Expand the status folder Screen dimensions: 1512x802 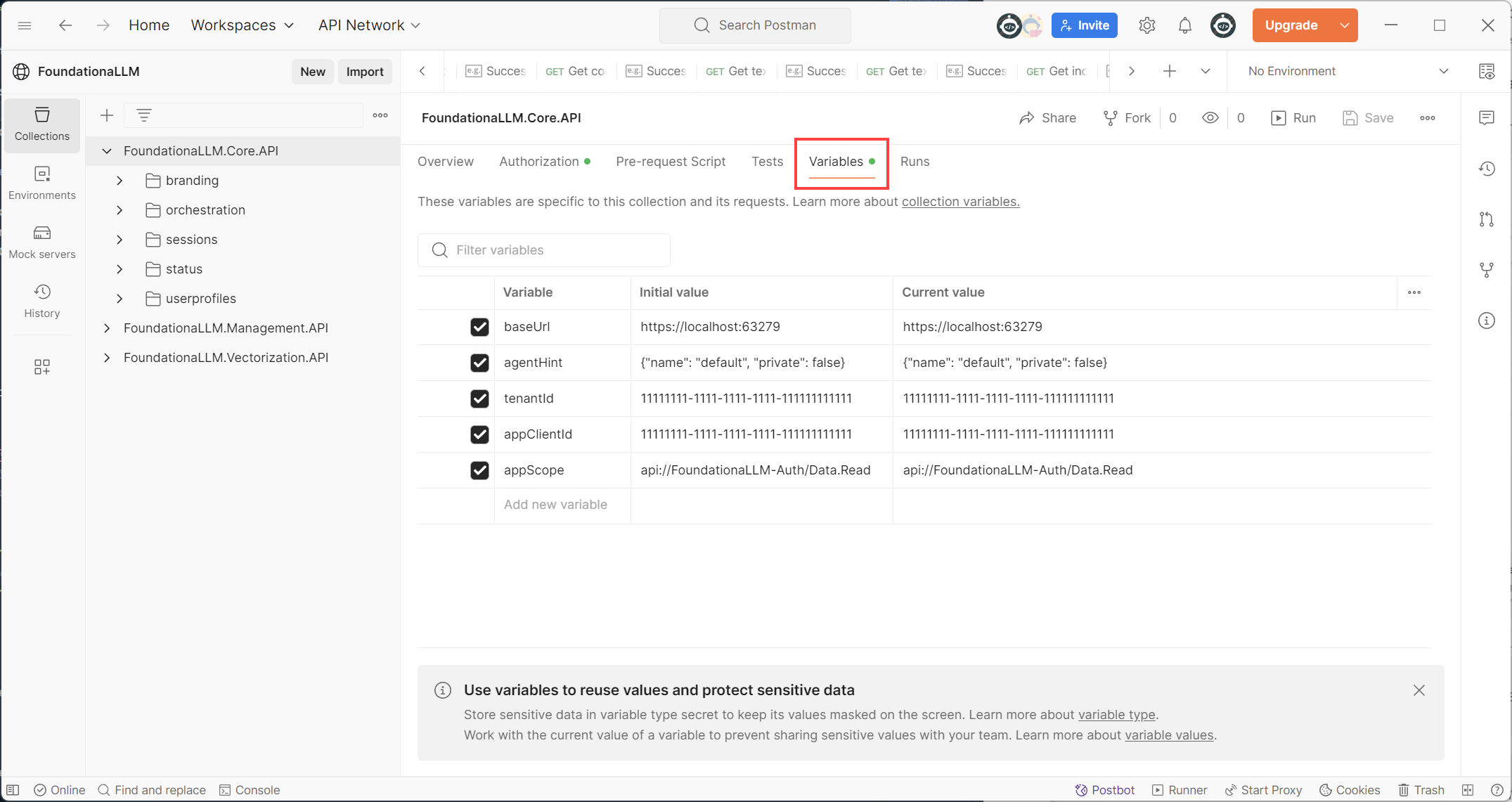tap(119, 269)
